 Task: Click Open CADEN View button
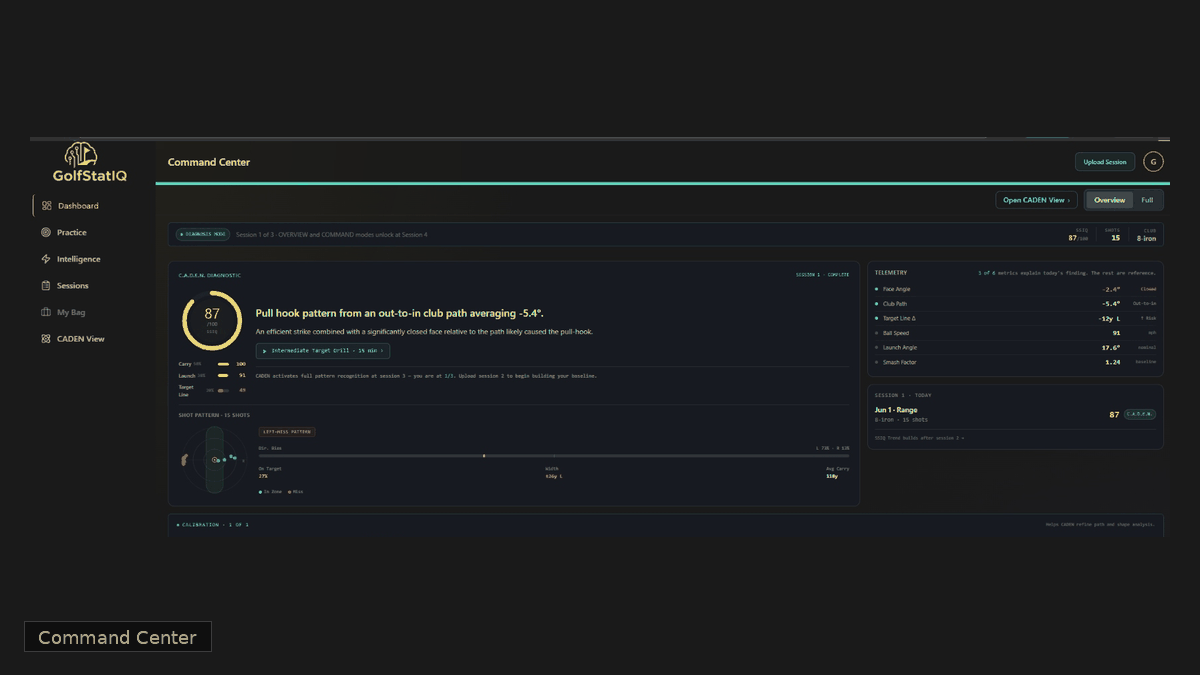[1036, 200]
